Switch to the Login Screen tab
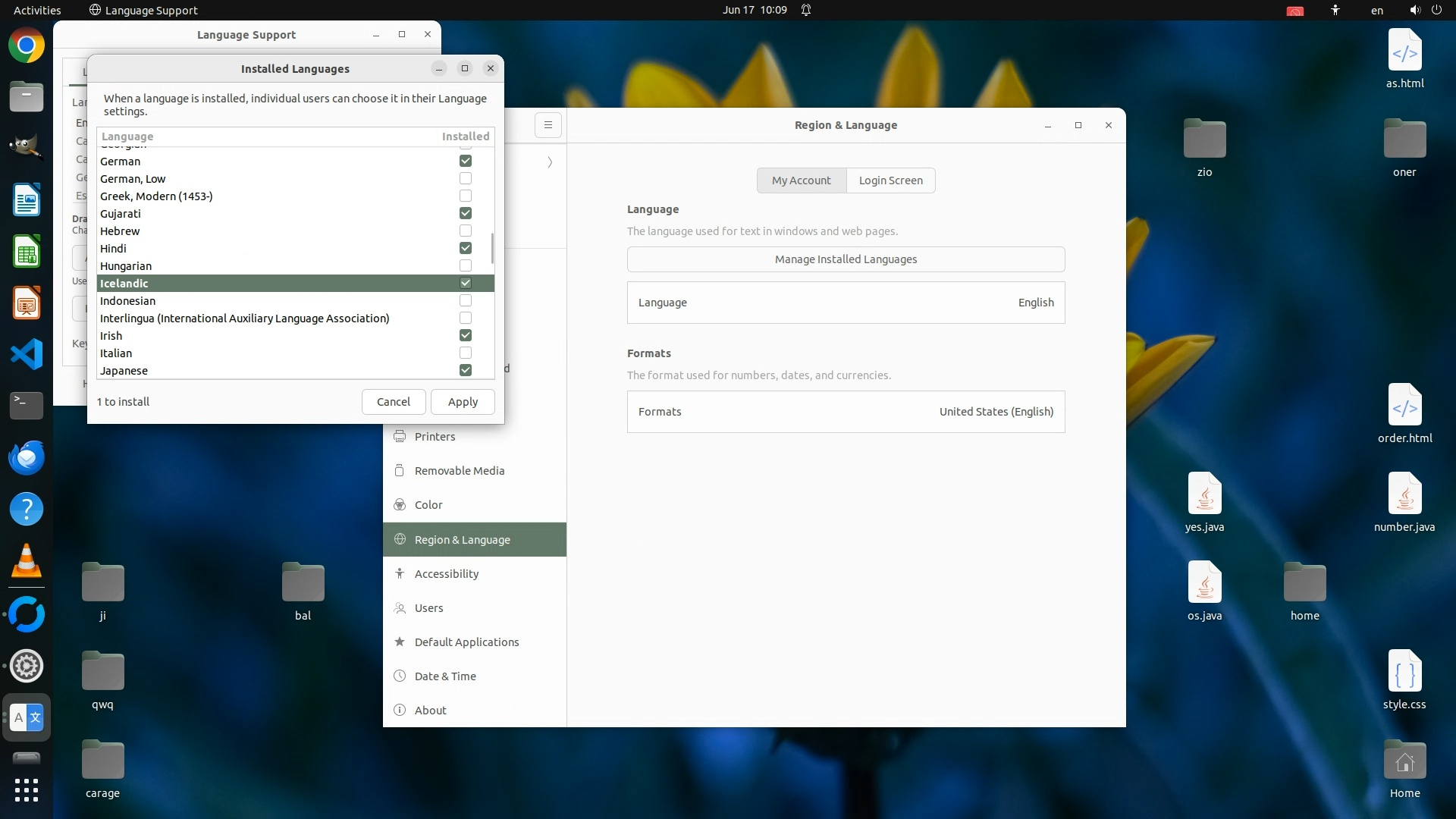 [x=890, y=180]
